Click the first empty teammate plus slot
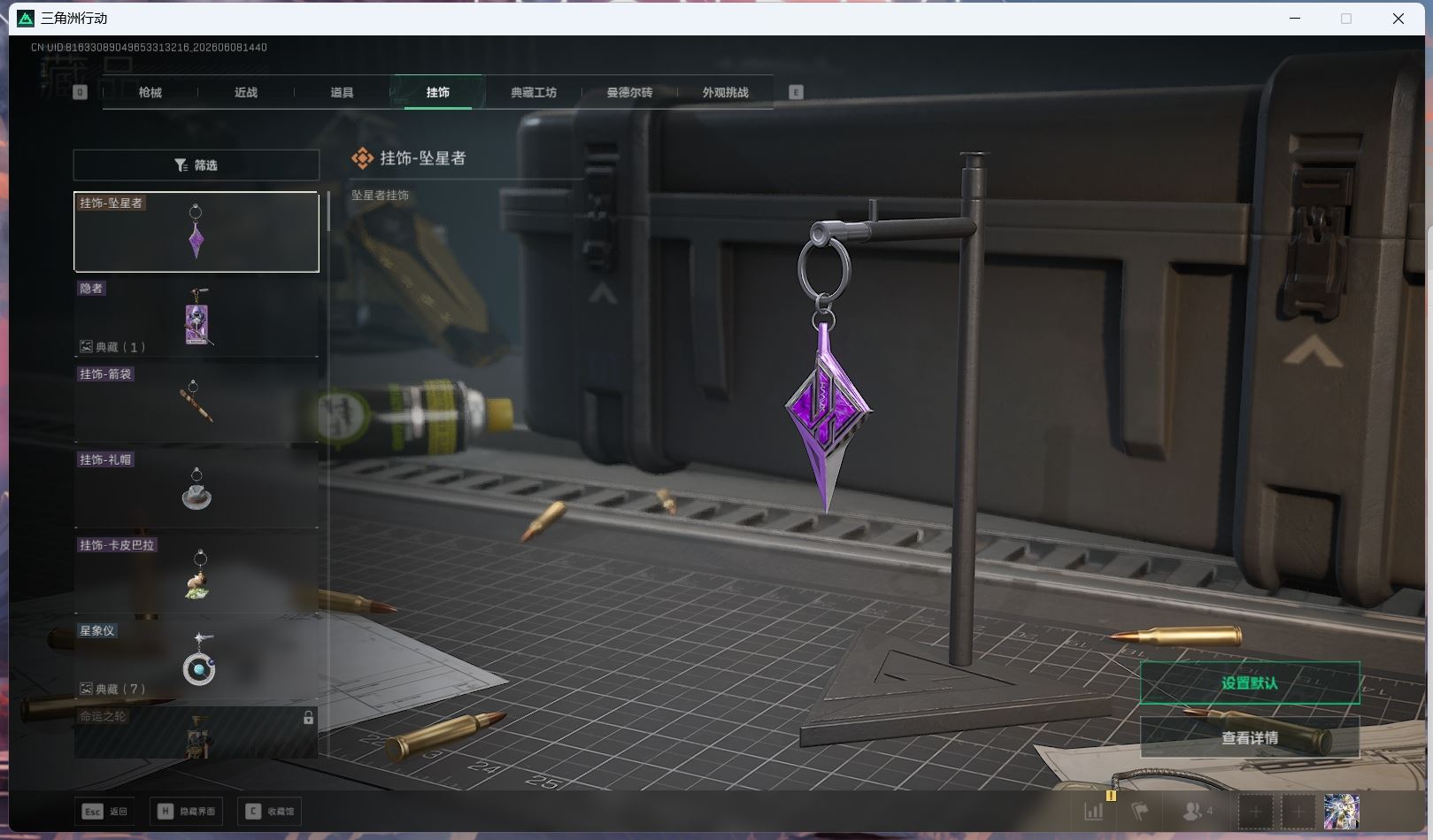This screenshot has width=1433, height=840. (1255, 811)
